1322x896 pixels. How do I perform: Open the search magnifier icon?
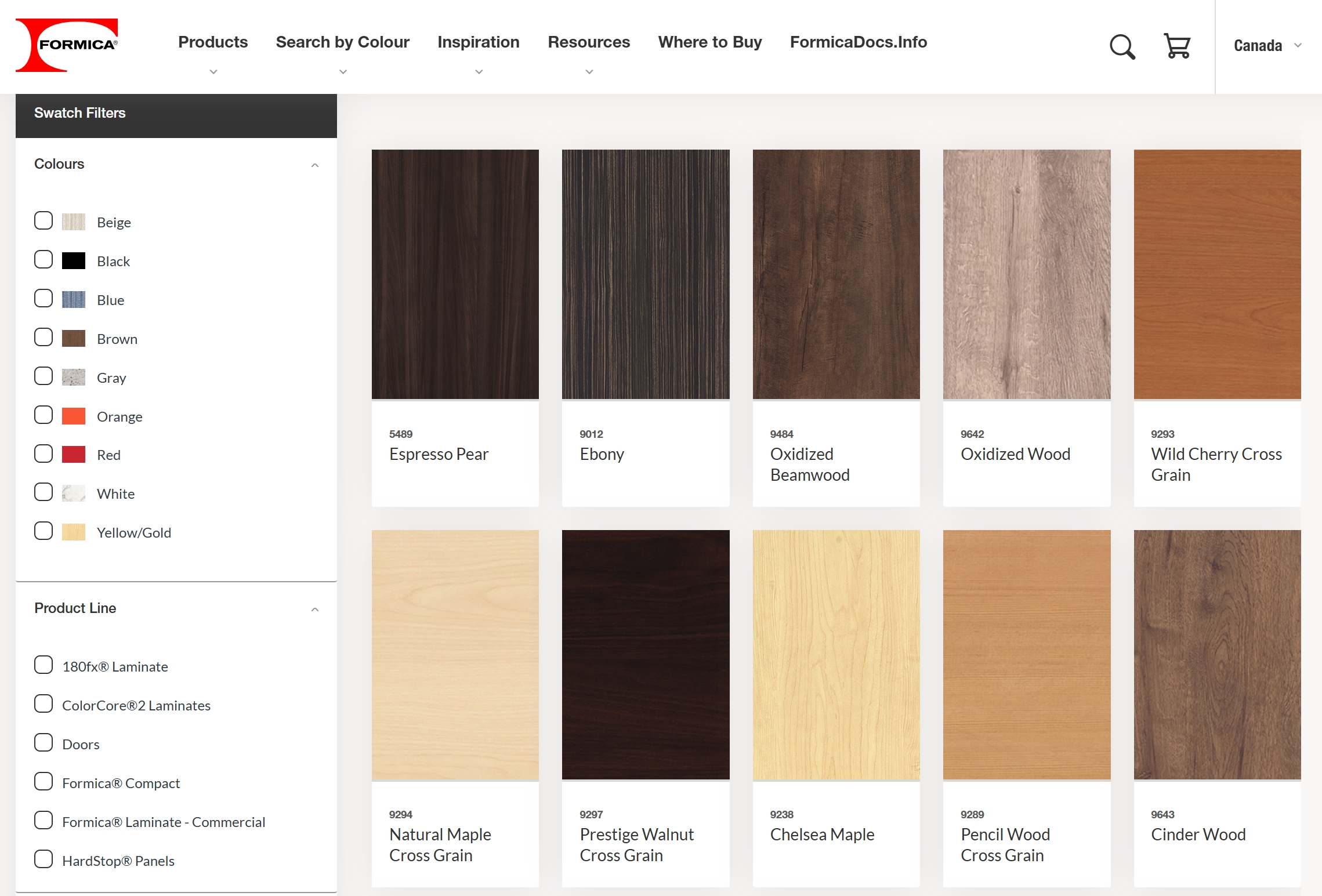click(1122, 46)
